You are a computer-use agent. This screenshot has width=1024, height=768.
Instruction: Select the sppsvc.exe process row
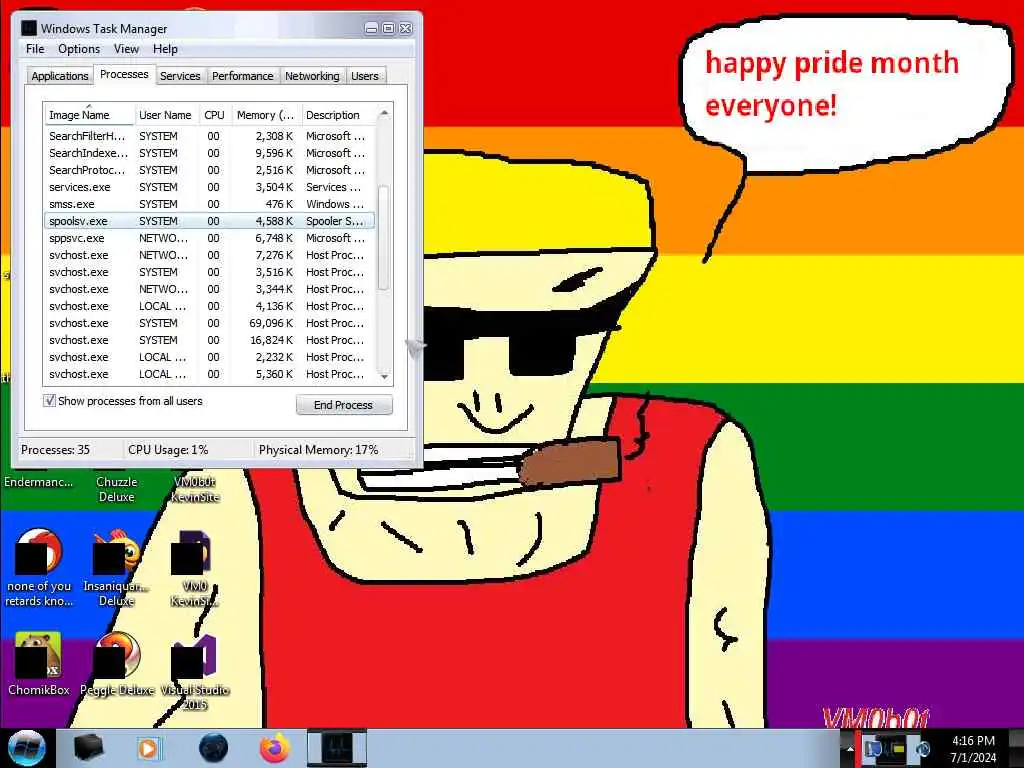coord(209,238)
